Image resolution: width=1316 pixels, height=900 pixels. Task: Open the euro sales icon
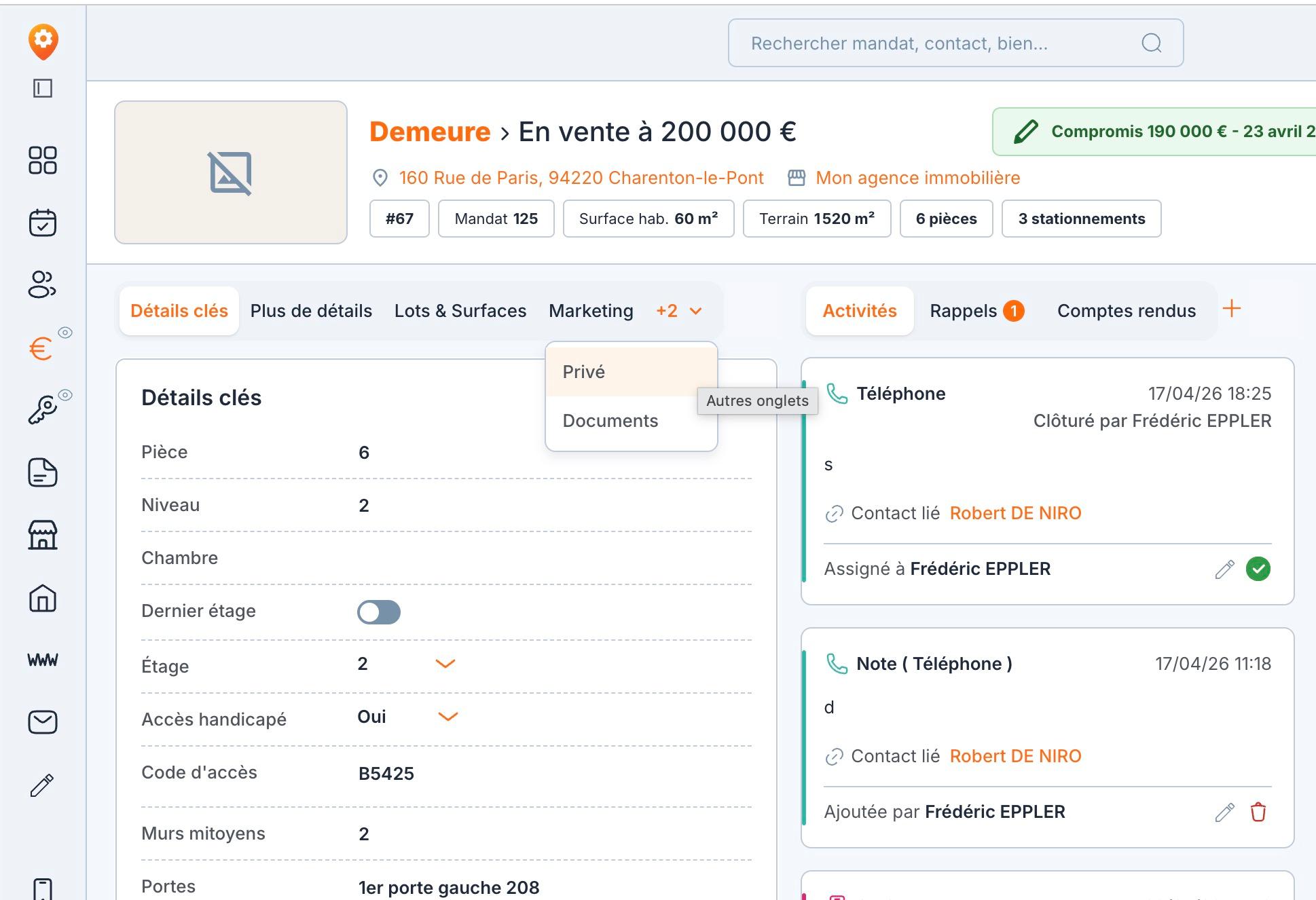(40, 349)
